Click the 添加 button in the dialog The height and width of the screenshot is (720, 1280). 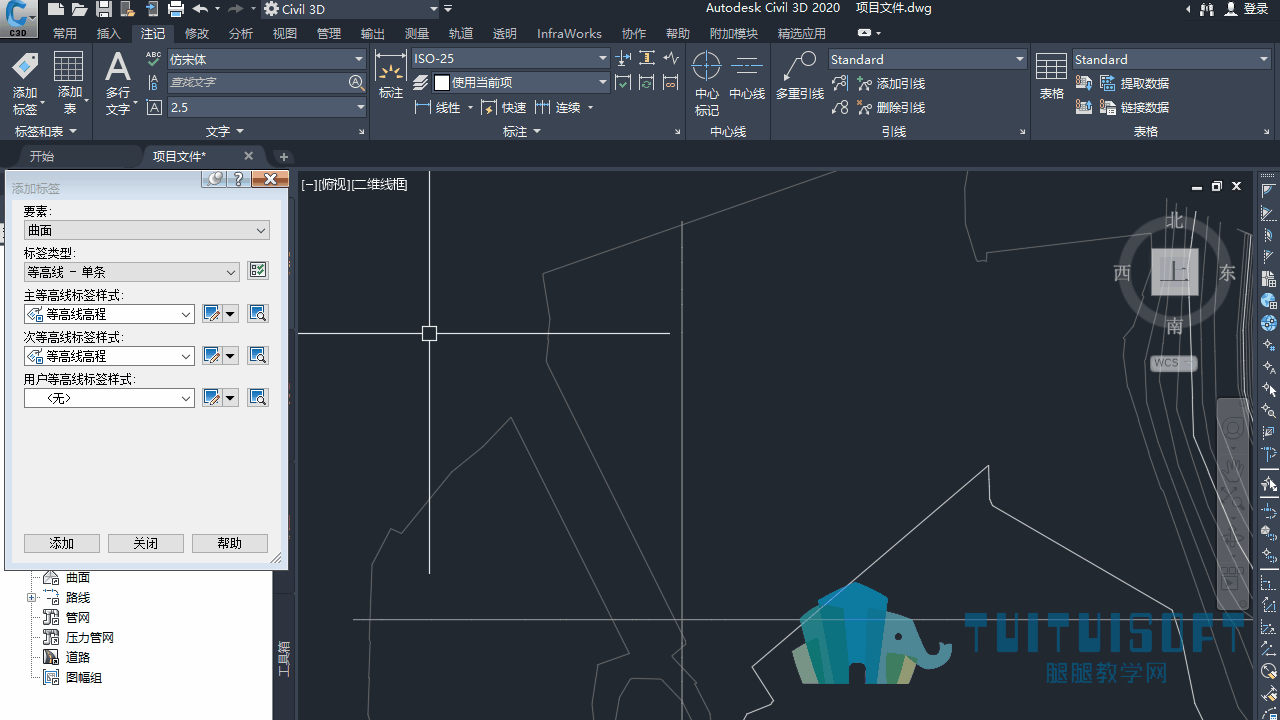tap(62, 543)
